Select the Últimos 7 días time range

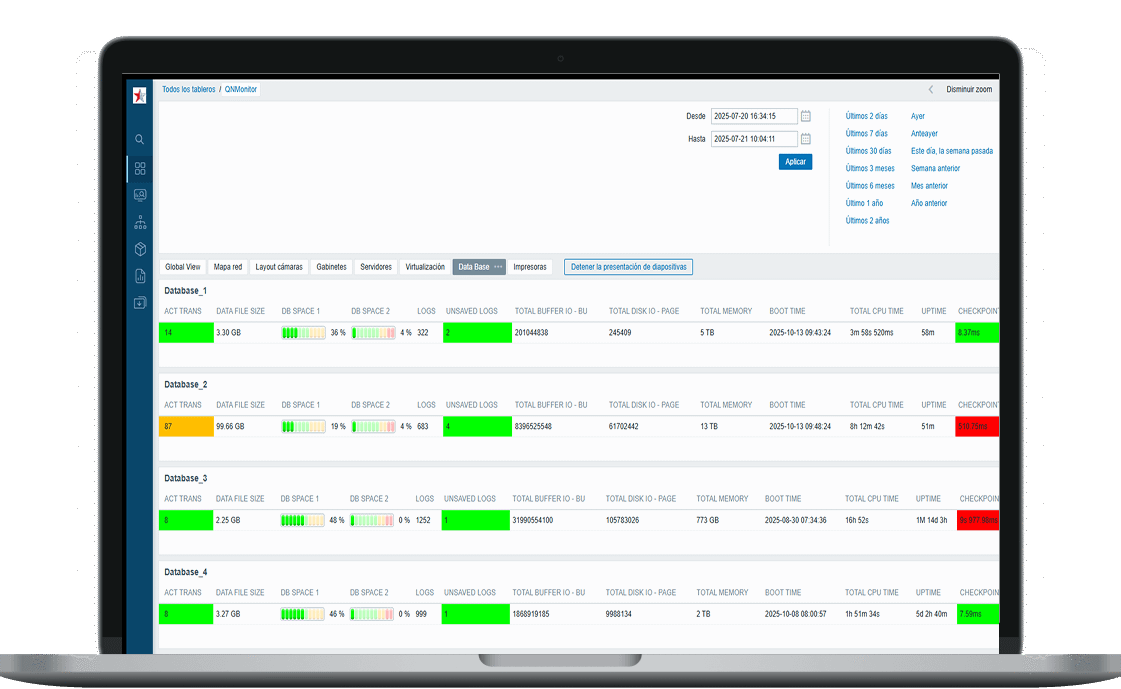click(x=866, y=133)
